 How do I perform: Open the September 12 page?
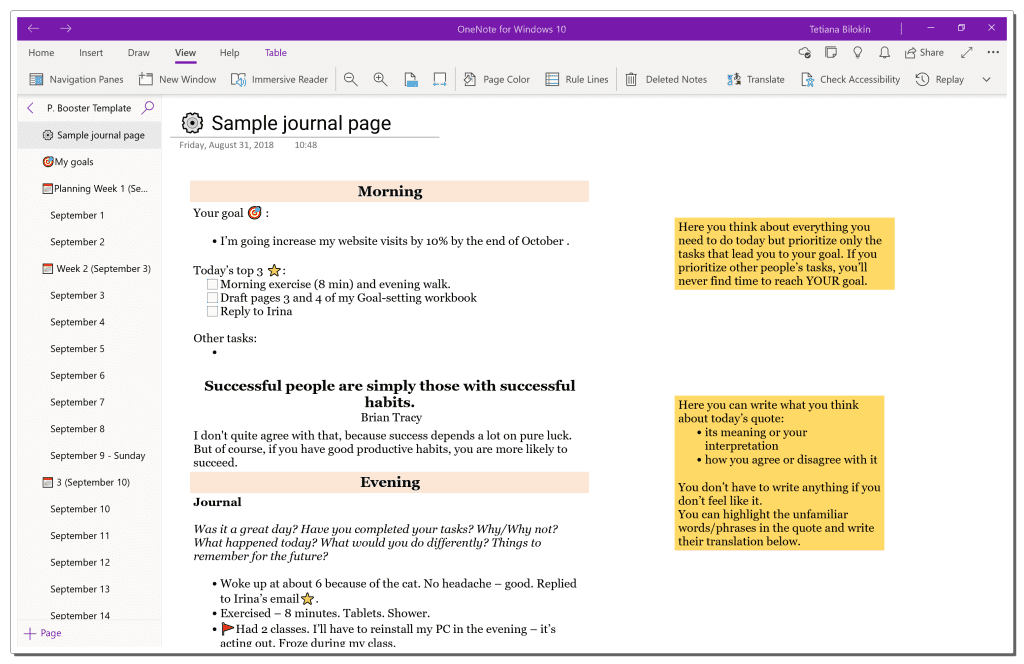(x=89, y=562)
